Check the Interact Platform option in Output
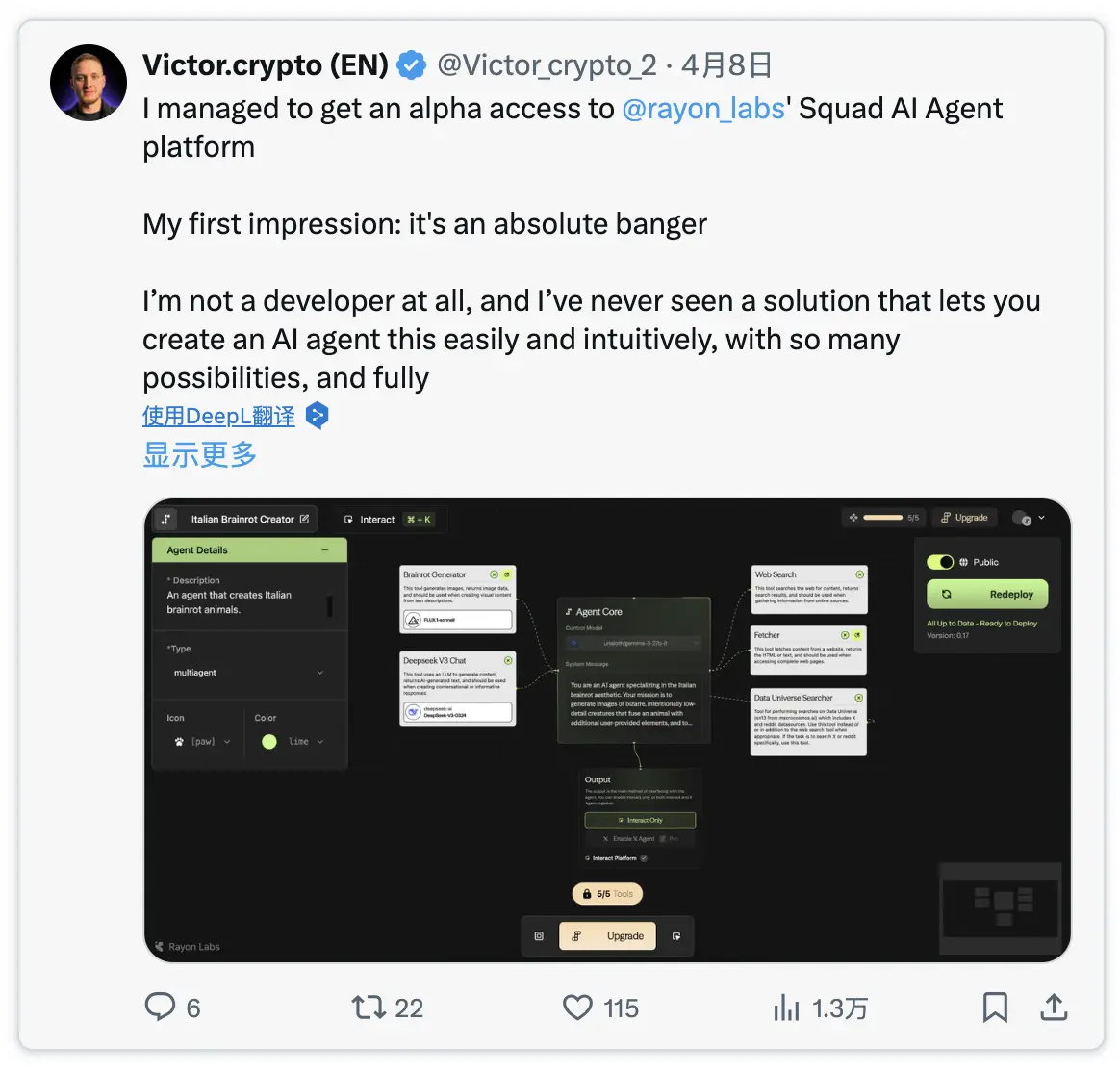The height and width of the screenshot is (1072, 1120). [644, 858]
